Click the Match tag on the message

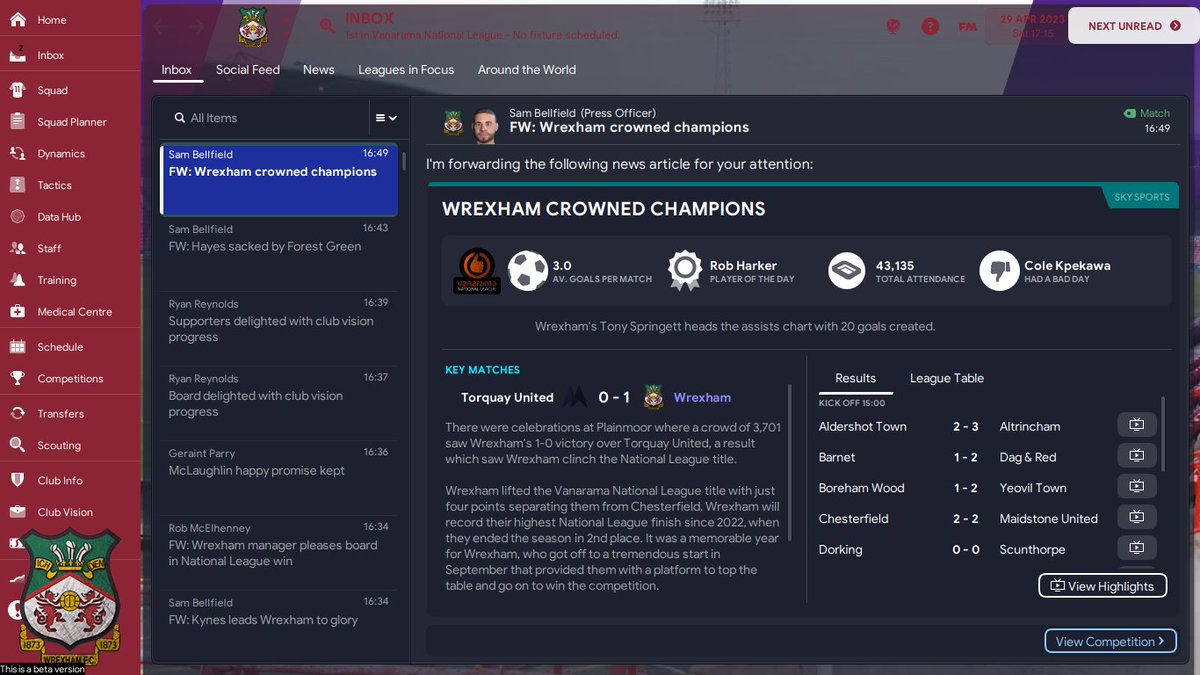(x=1147, y=114)
